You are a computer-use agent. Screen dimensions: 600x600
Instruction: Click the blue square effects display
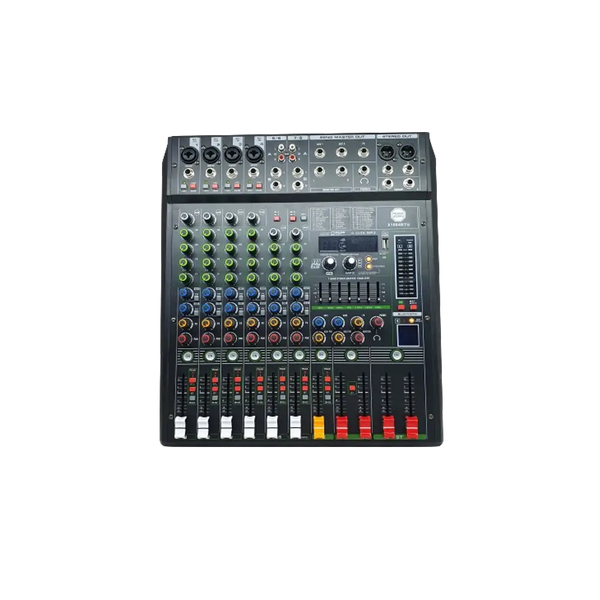tap(407, 335)
